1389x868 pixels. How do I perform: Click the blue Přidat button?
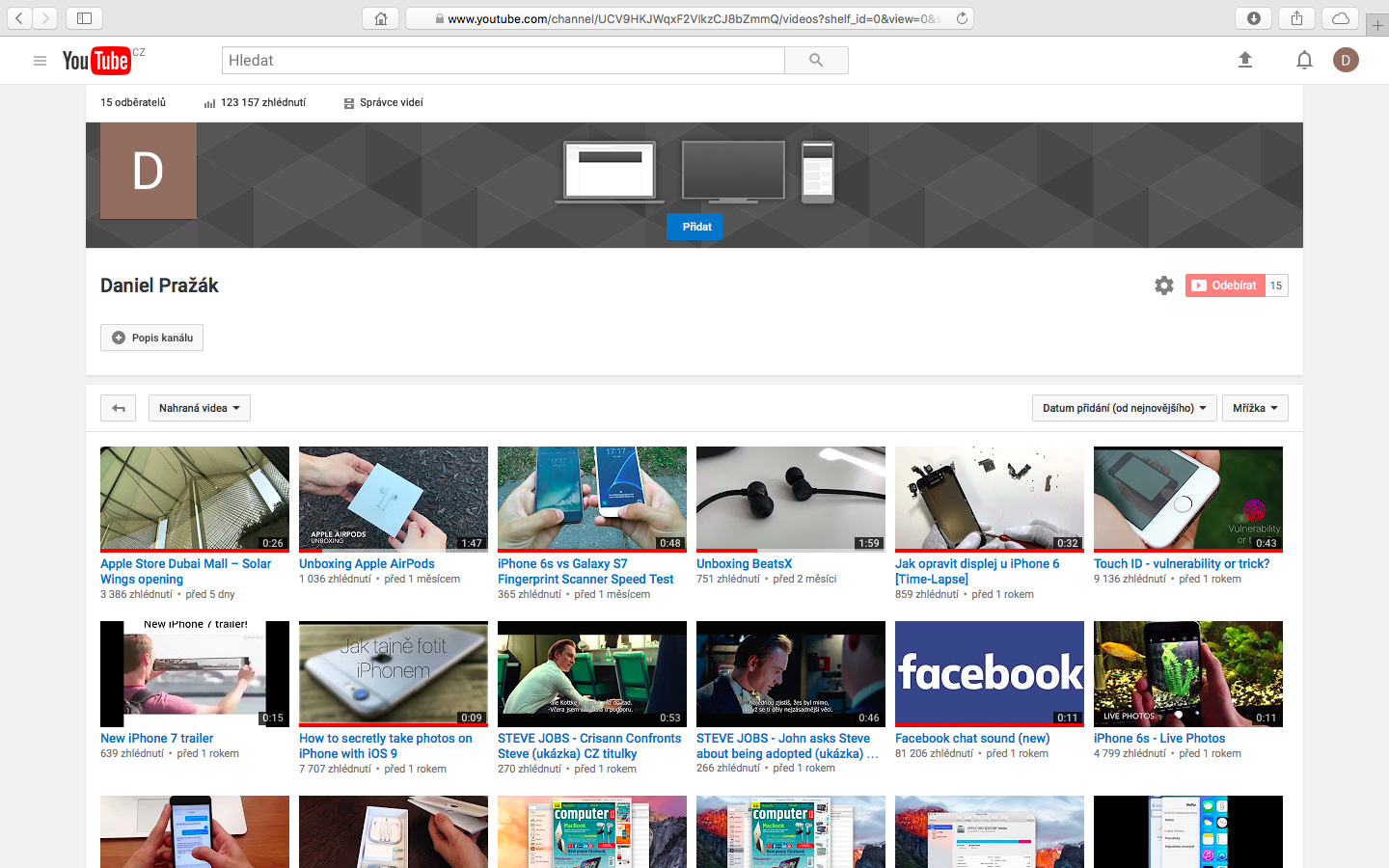click(x=695, y=227)
